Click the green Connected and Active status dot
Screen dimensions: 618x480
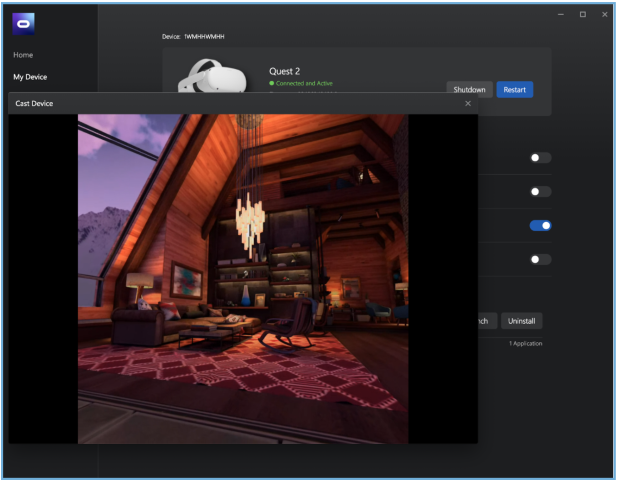click(x=271, y=84)
